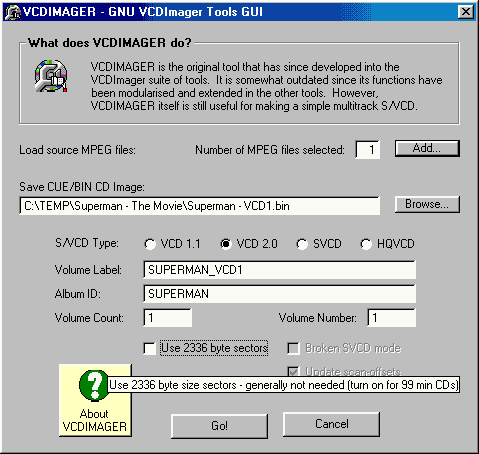This screenshot has width=479, height=454.
Task: Select the VCD 1.1 radio button
Action: click(150, 244)
